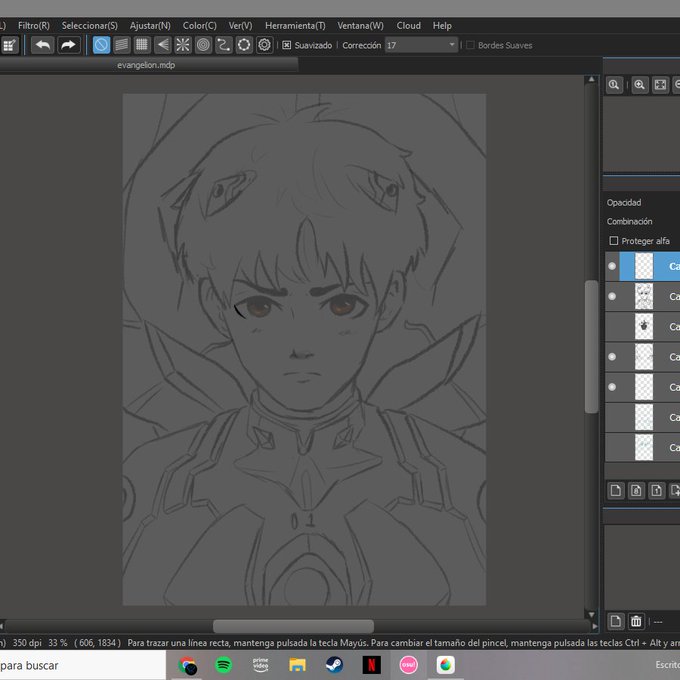Click the fit-to-window icon in navigator
This screenshot has width=680, height=680.
point(660,85)
